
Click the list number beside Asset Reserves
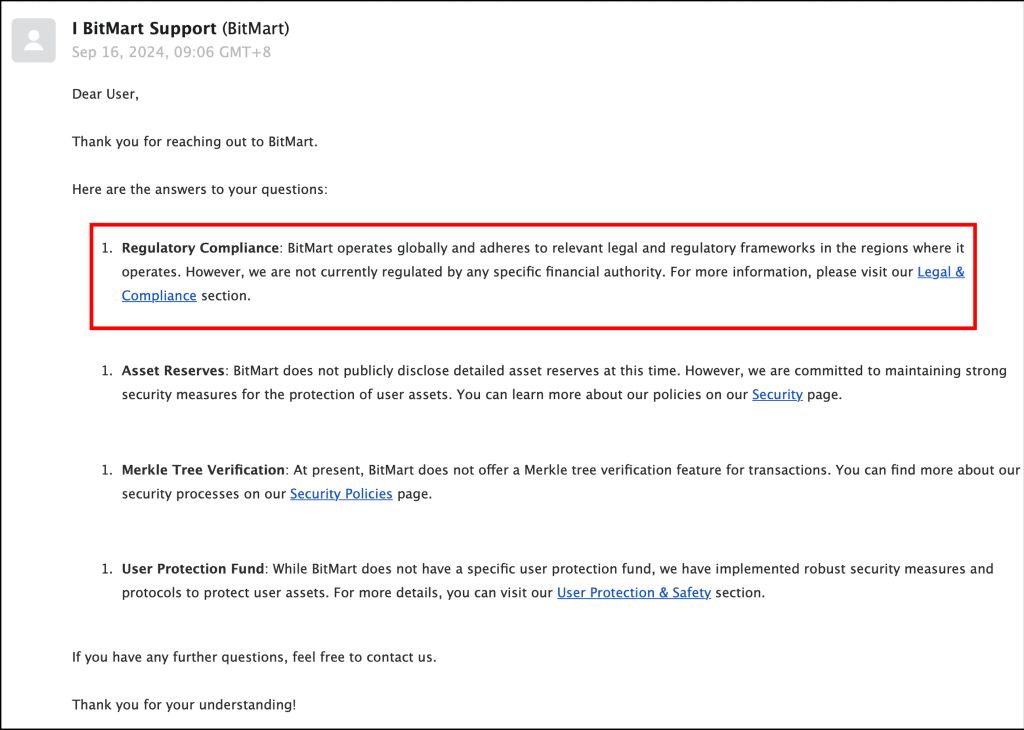[x=107, y=371]
